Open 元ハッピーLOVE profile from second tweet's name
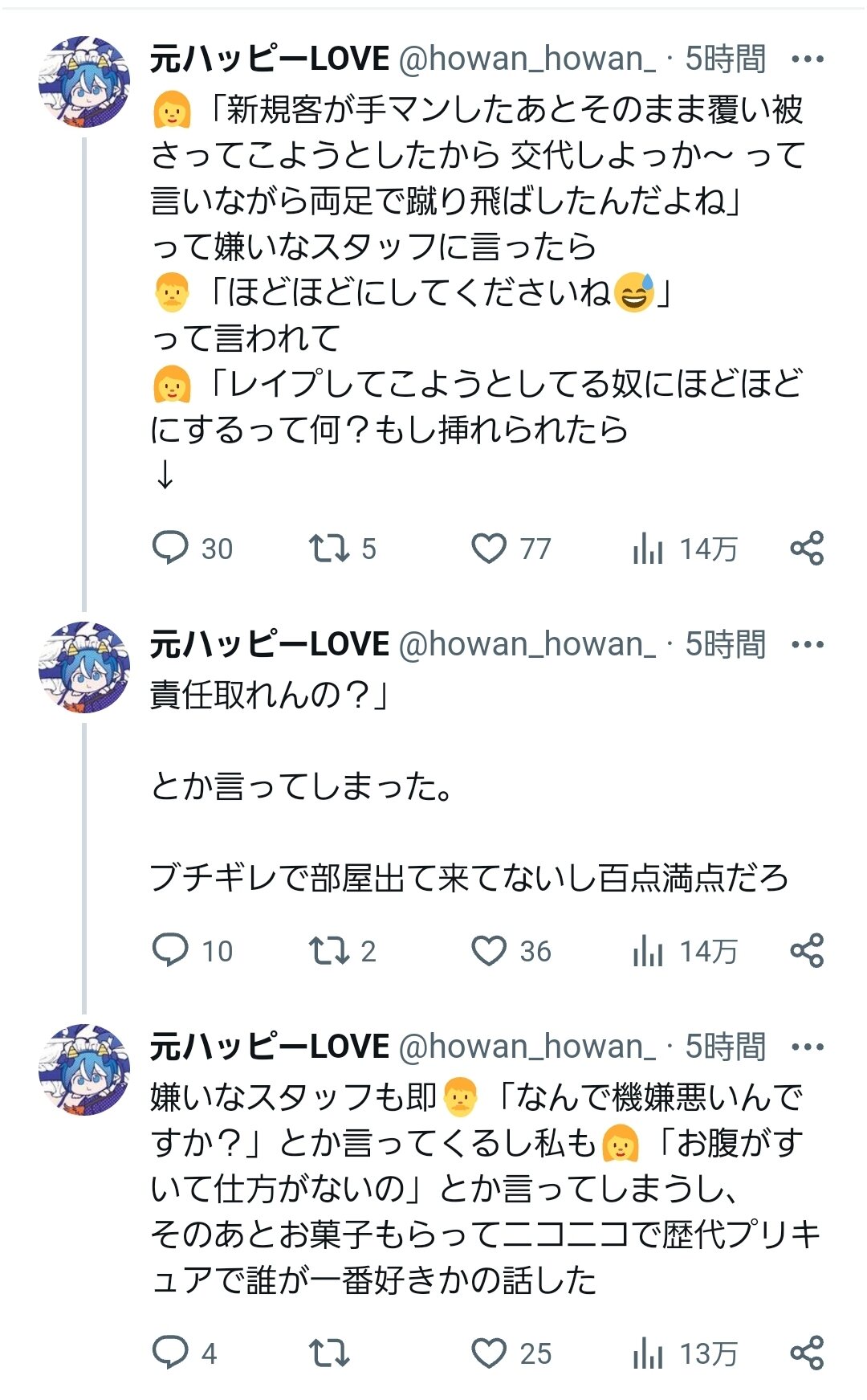The height and width of the screenshot is (1400, 867). click(270, 645)
